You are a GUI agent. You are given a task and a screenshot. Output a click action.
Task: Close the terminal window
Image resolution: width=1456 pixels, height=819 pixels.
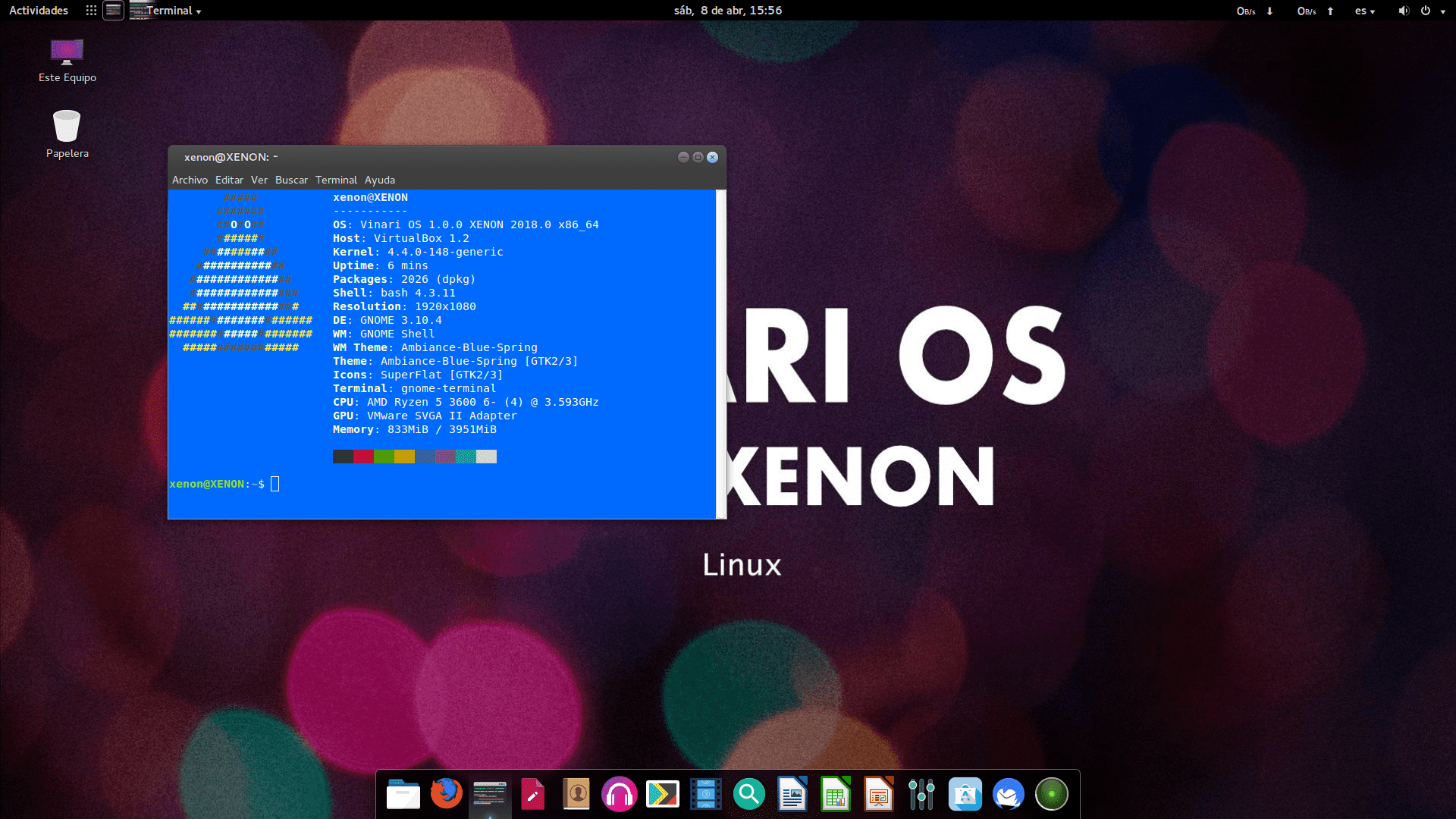tap(712, 157)
